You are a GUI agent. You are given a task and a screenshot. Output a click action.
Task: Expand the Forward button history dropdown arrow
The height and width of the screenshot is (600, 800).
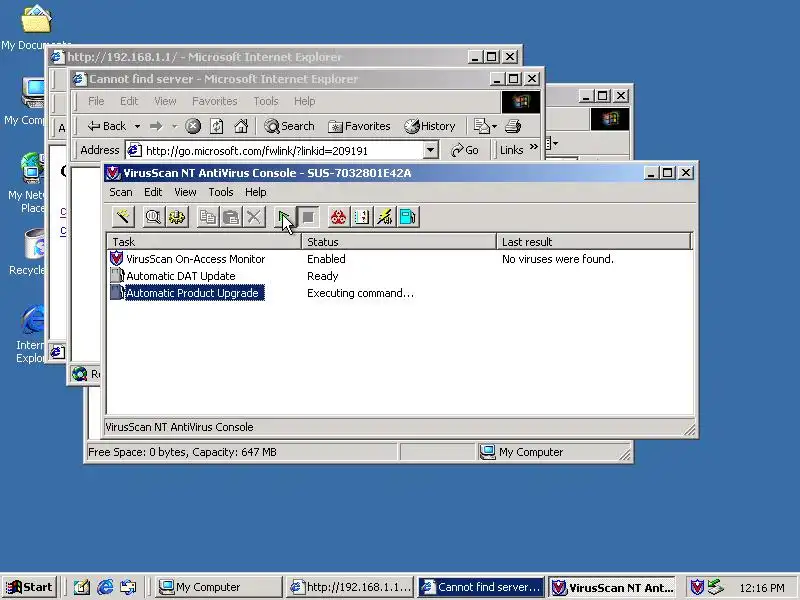pos(174,126)
